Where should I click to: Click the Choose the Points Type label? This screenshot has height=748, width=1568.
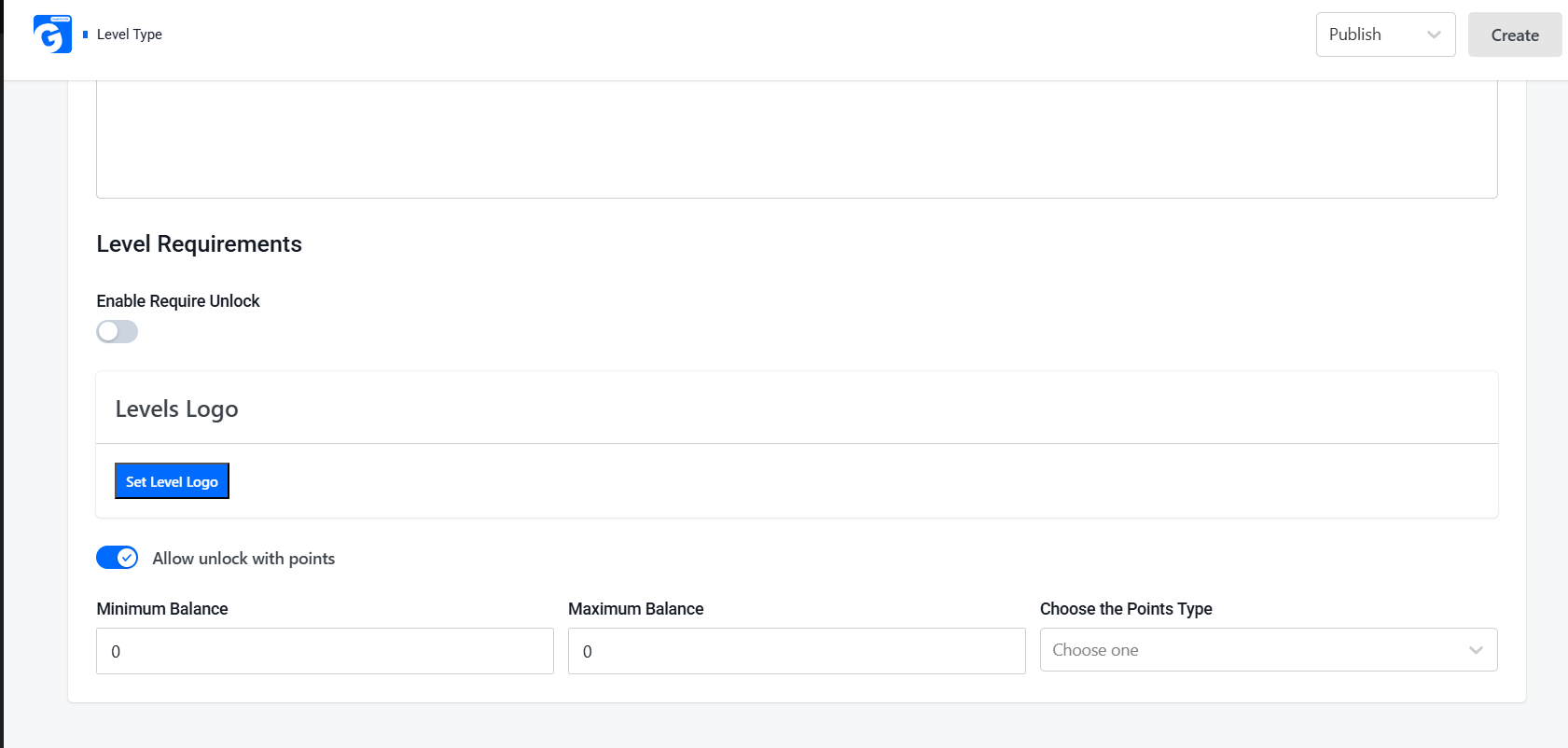click(x=1126, y=609)
